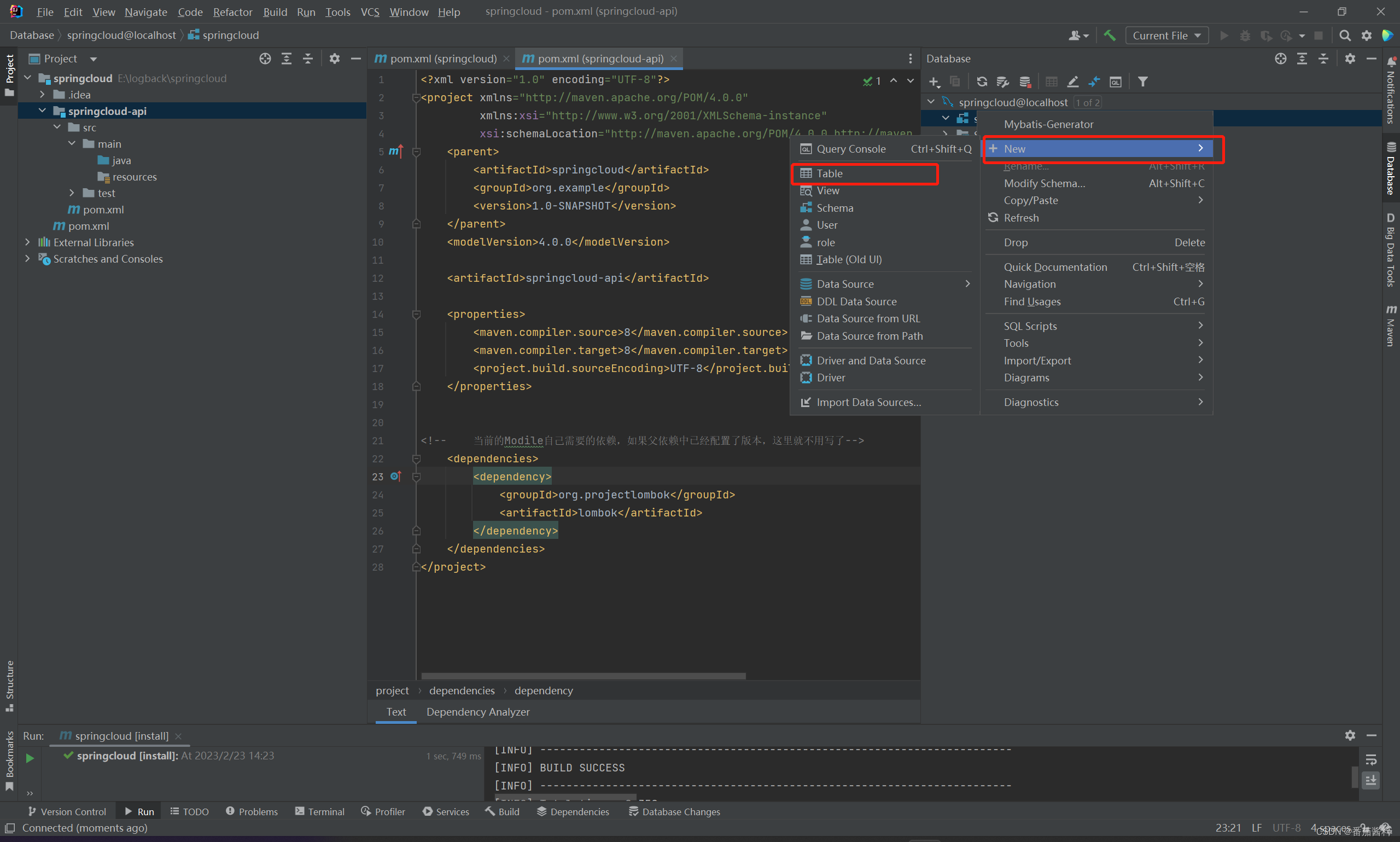
Task: Click the database Refresh toolbar icon
Action: click(x=982, y=82)
